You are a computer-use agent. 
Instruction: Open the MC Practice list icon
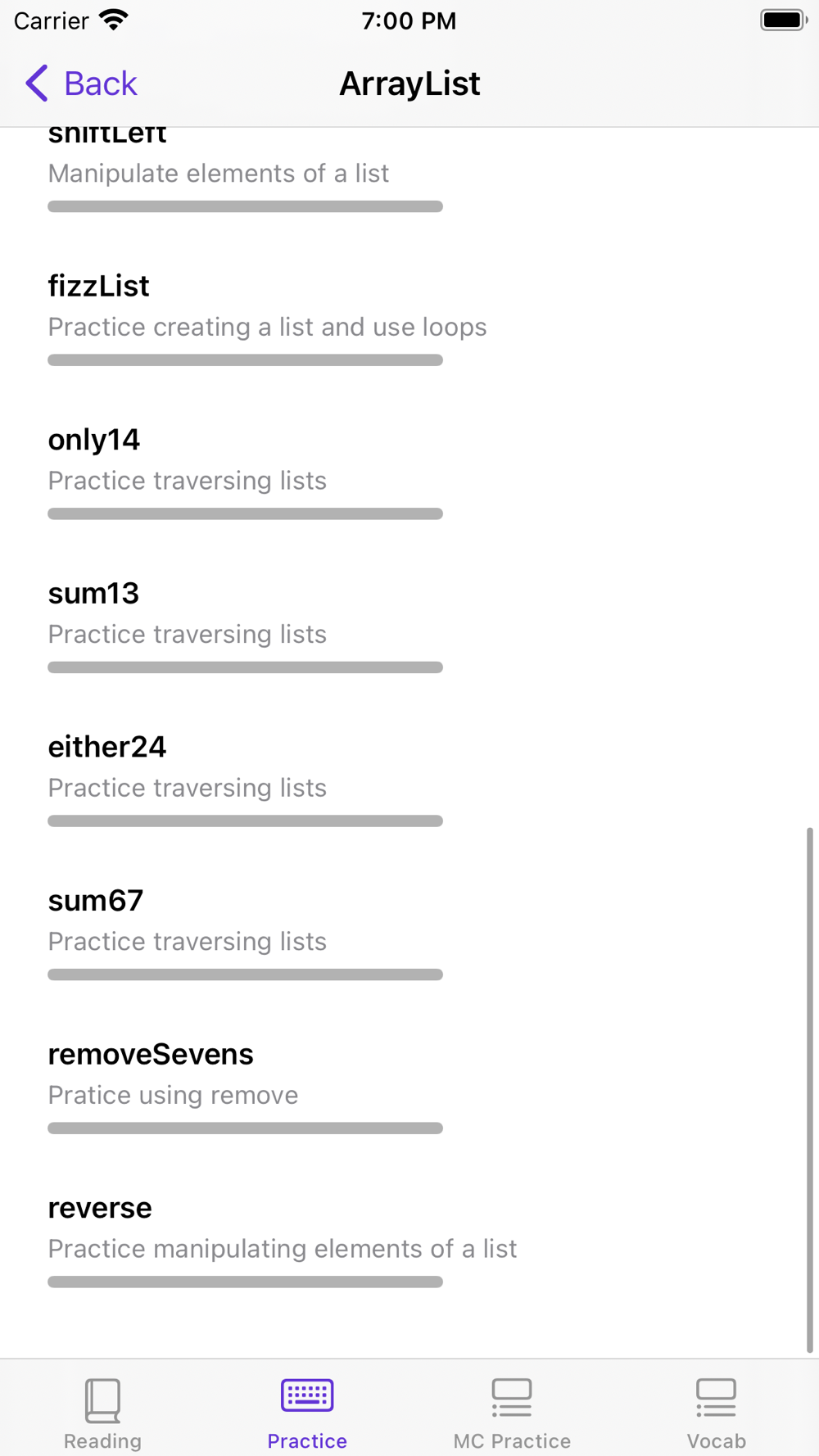pos(512,1398)
